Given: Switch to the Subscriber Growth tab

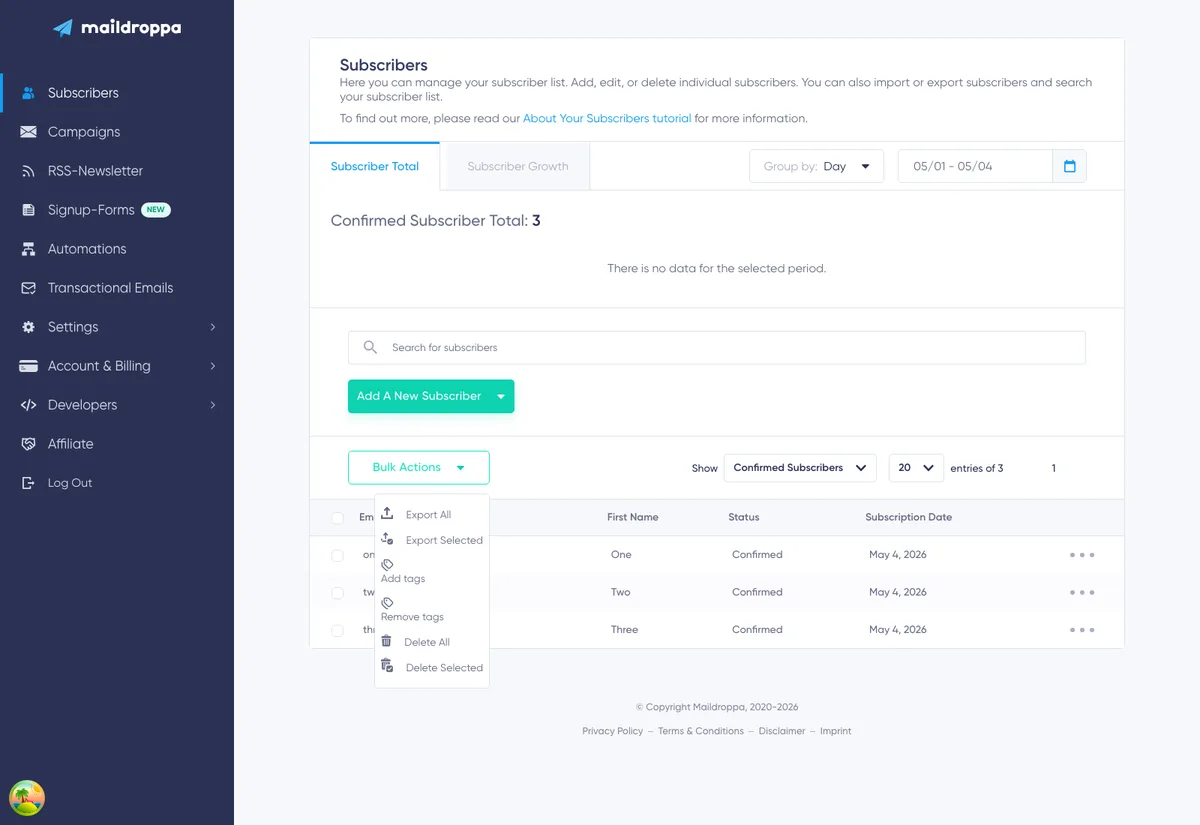Looking at the screenshot, I should (517, 166).
